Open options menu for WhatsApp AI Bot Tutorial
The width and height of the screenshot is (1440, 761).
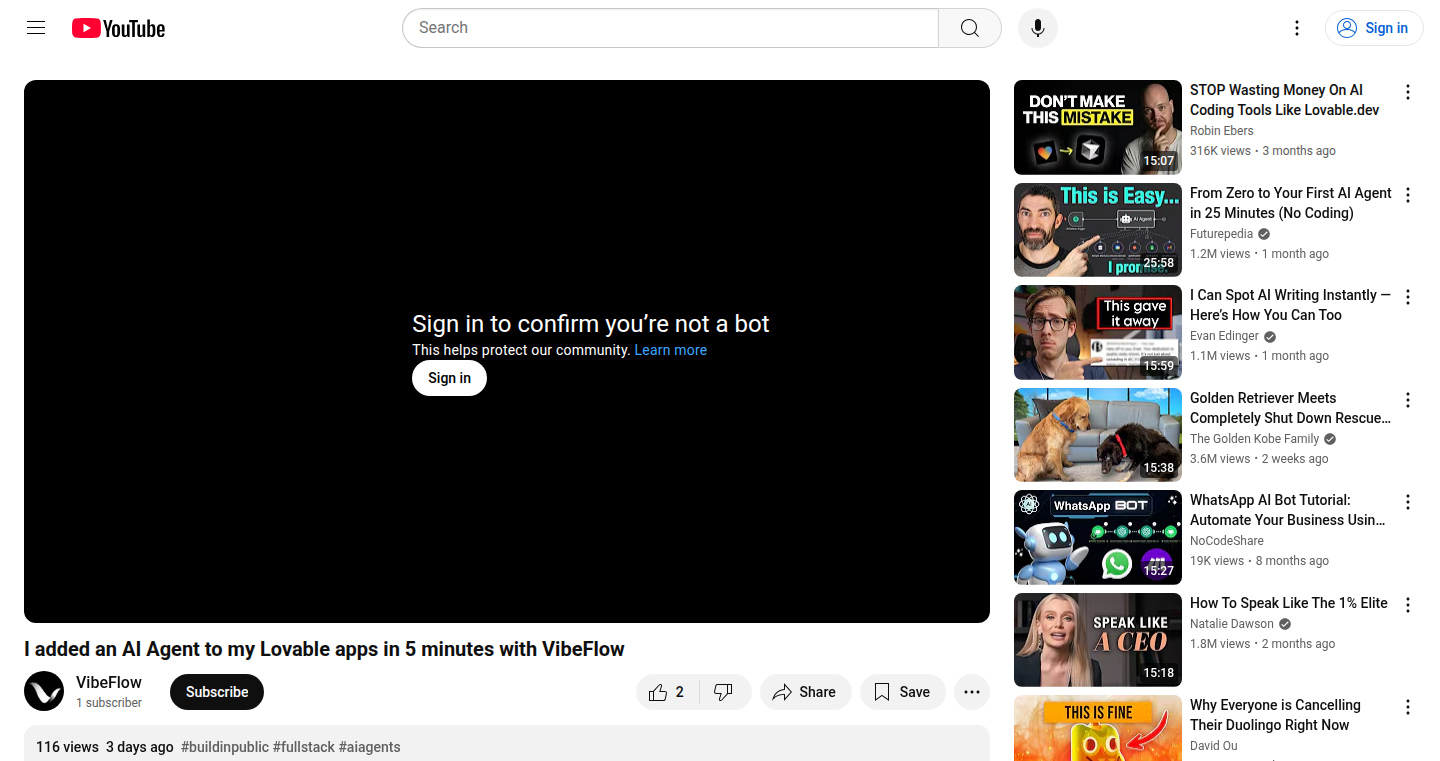[1408, 502]
